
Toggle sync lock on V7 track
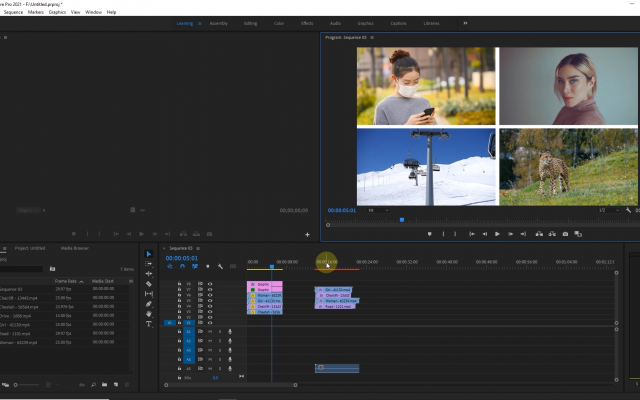tap(200, 289)
